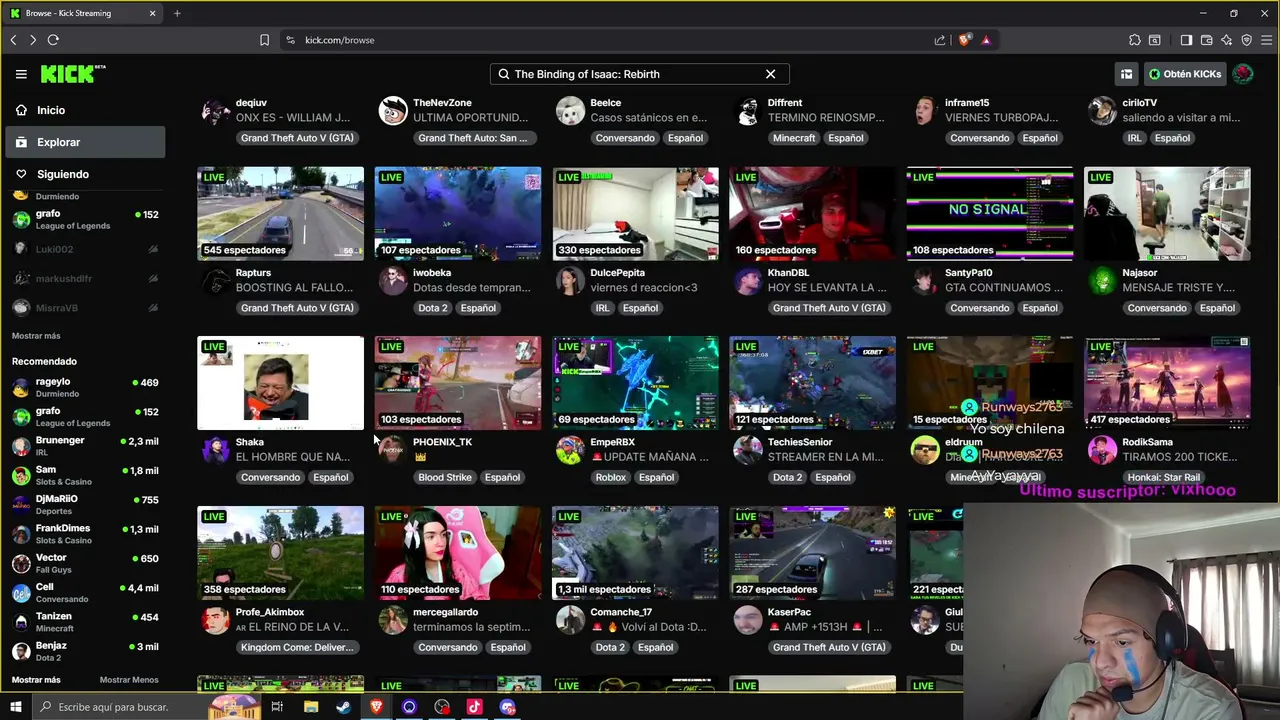The image size is (1280, 720).
Task: Open TikTok from the taskbar
Action: click(474, 707)
